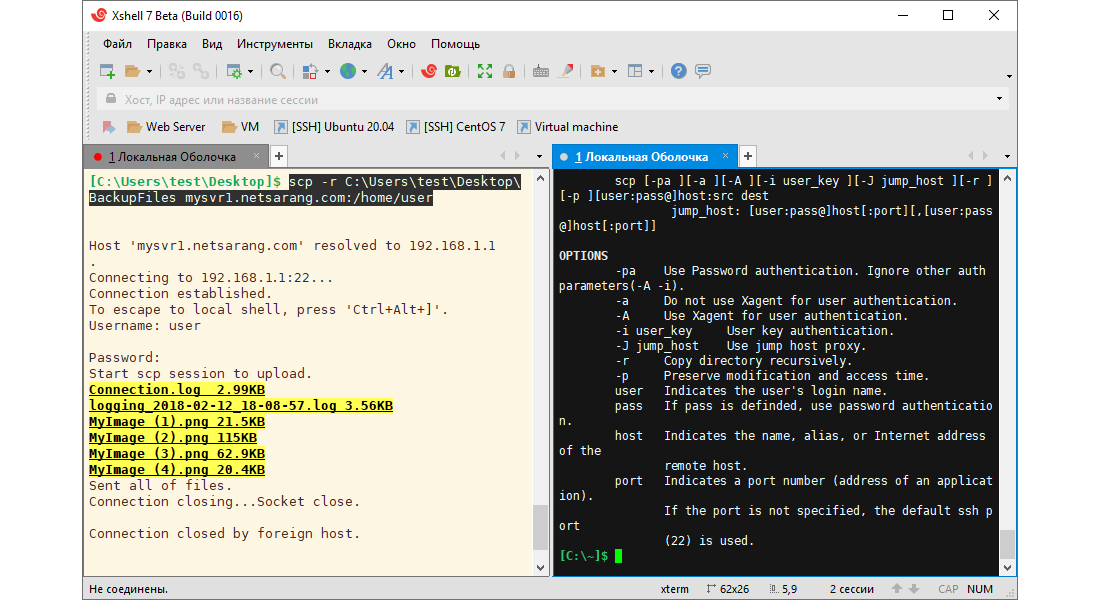This screenshot has width=1100, height=600.
Task: Click the pane layout icon
Action: 635,71
